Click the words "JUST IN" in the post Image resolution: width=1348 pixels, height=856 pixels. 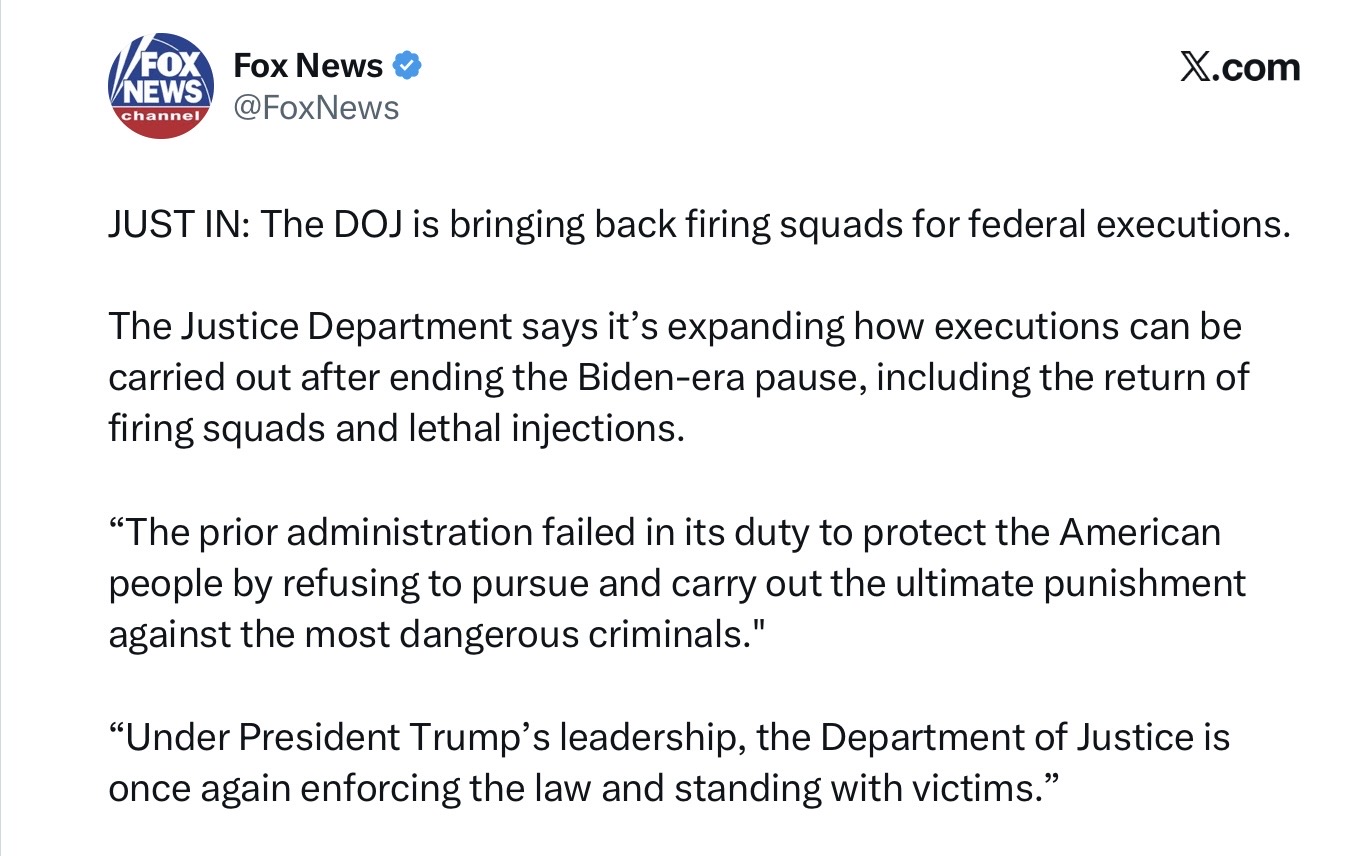tap(177, 225)
